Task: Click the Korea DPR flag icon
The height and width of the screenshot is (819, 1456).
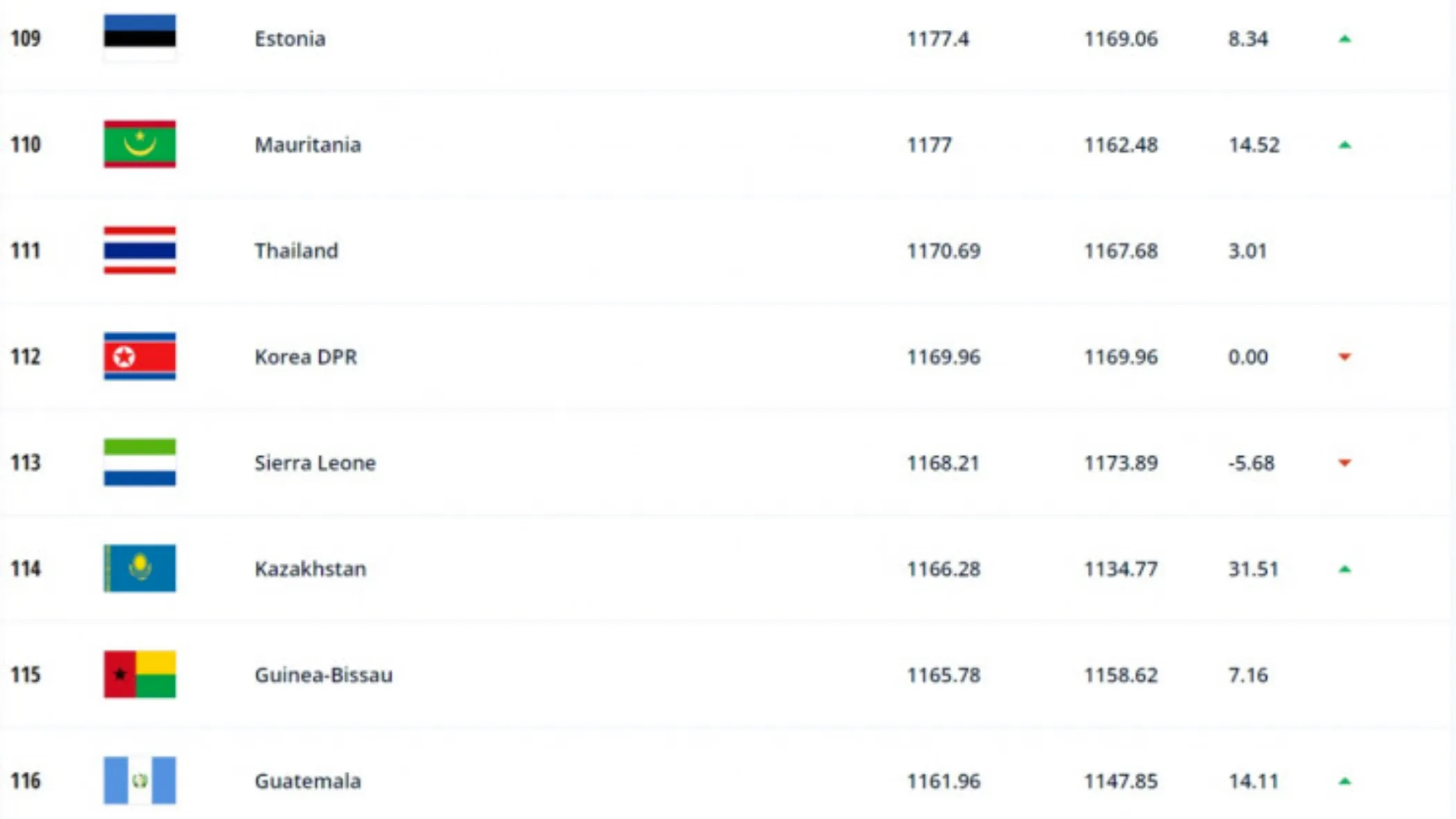Action: (139, 356)
